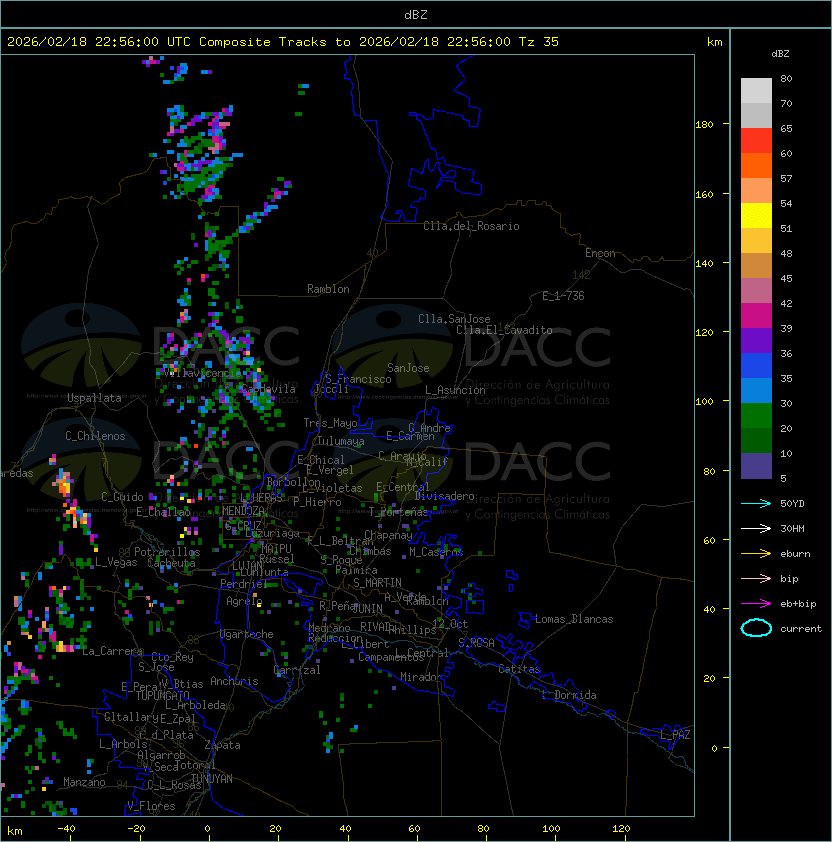Viewport: 832px width, 842px height.
Task: Click the '120' tick on the bottom axis
Action: pyautogui.click(x=621, y=829)
